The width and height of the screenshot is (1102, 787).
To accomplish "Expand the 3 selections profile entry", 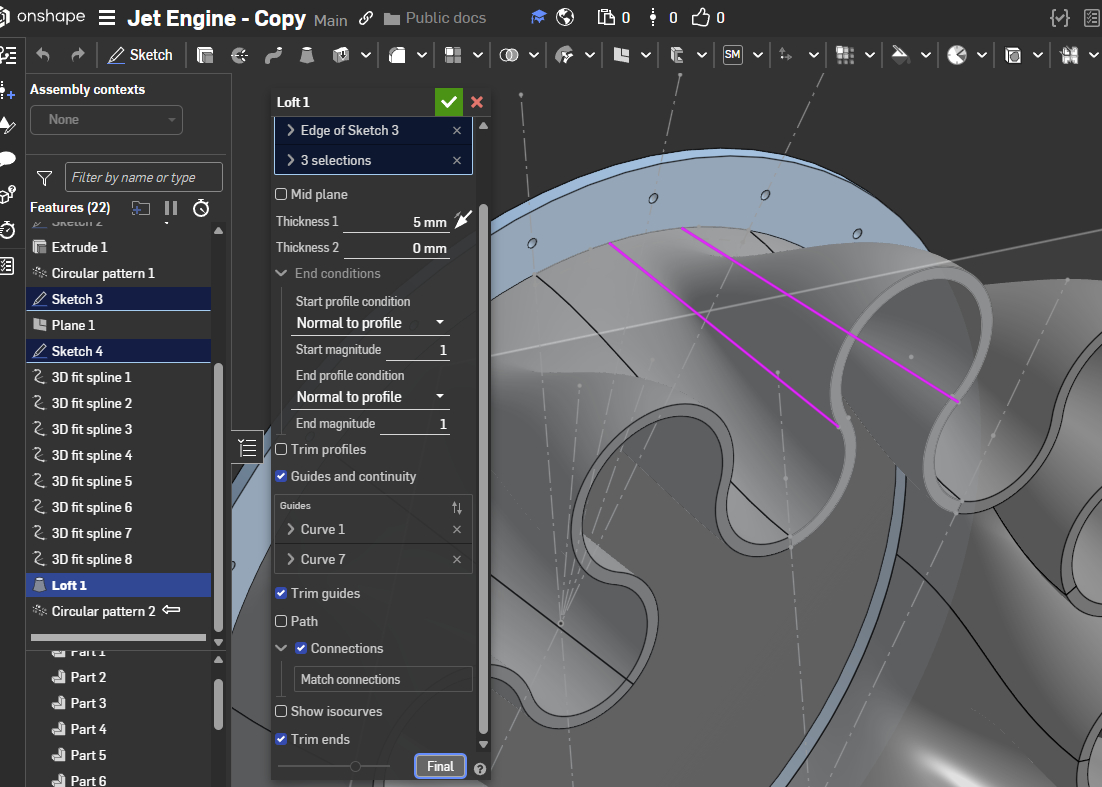I will 290,160.
